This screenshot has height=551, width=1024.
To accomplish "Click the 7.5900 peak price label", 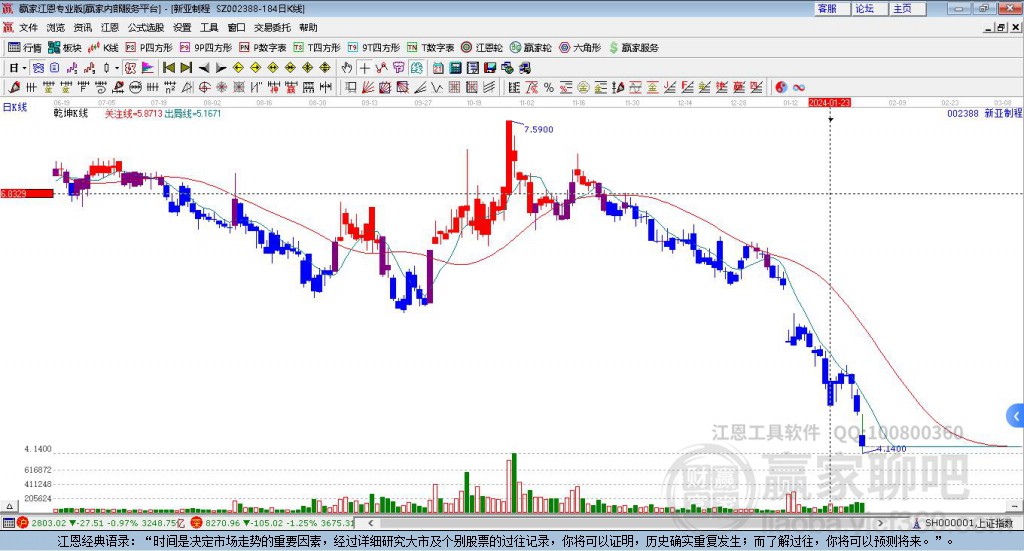I will (x=539, y=129).
